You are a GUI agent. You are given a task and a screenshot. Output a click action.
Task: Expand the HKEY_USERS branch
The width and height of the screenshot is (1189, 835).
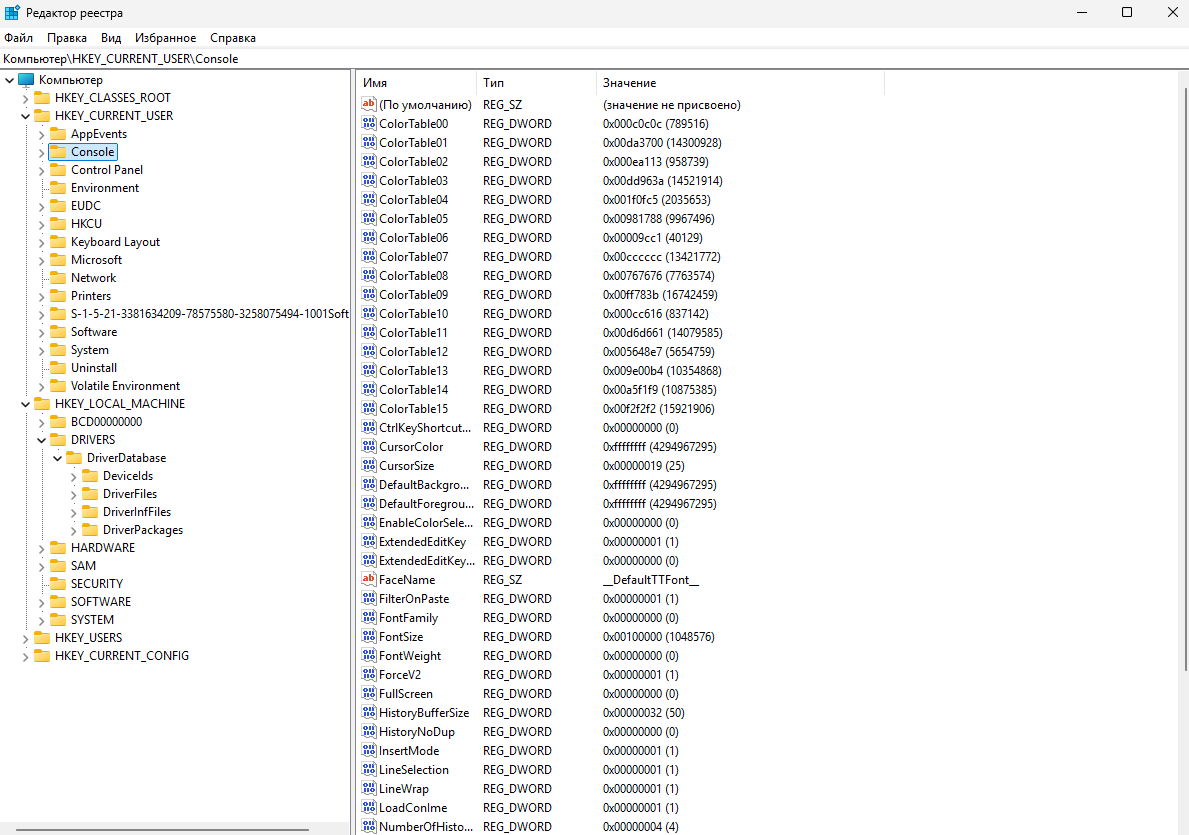(26, 638)
